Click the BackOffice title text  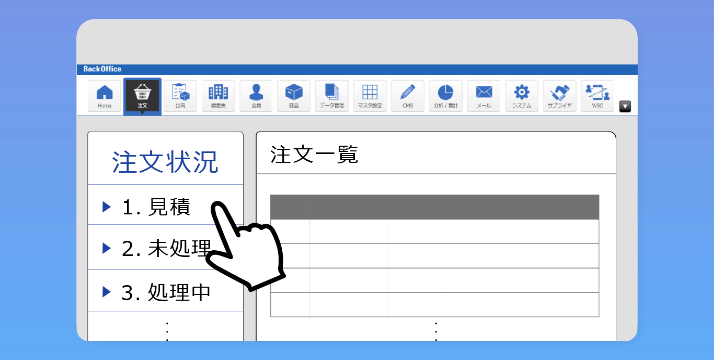pyautogui.click(x=102, y=69)
